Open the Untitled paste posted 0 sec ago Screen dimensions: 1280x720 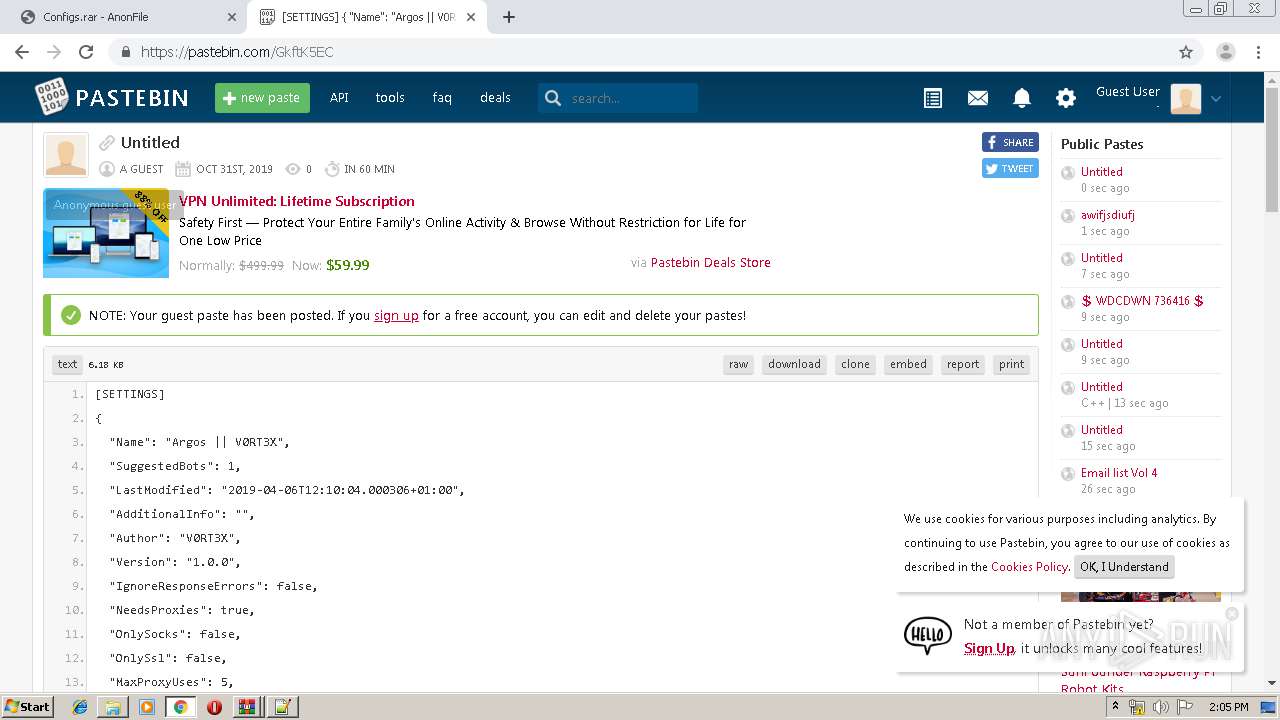pos(1101,172)
